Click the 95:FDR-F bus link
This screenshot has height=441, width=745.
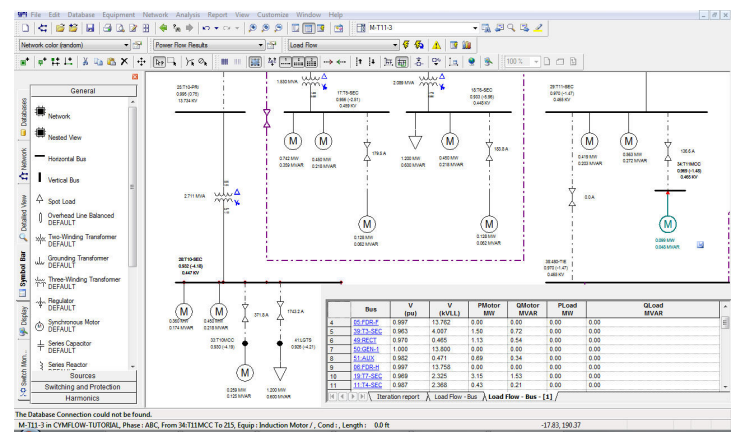click(364, 323)
